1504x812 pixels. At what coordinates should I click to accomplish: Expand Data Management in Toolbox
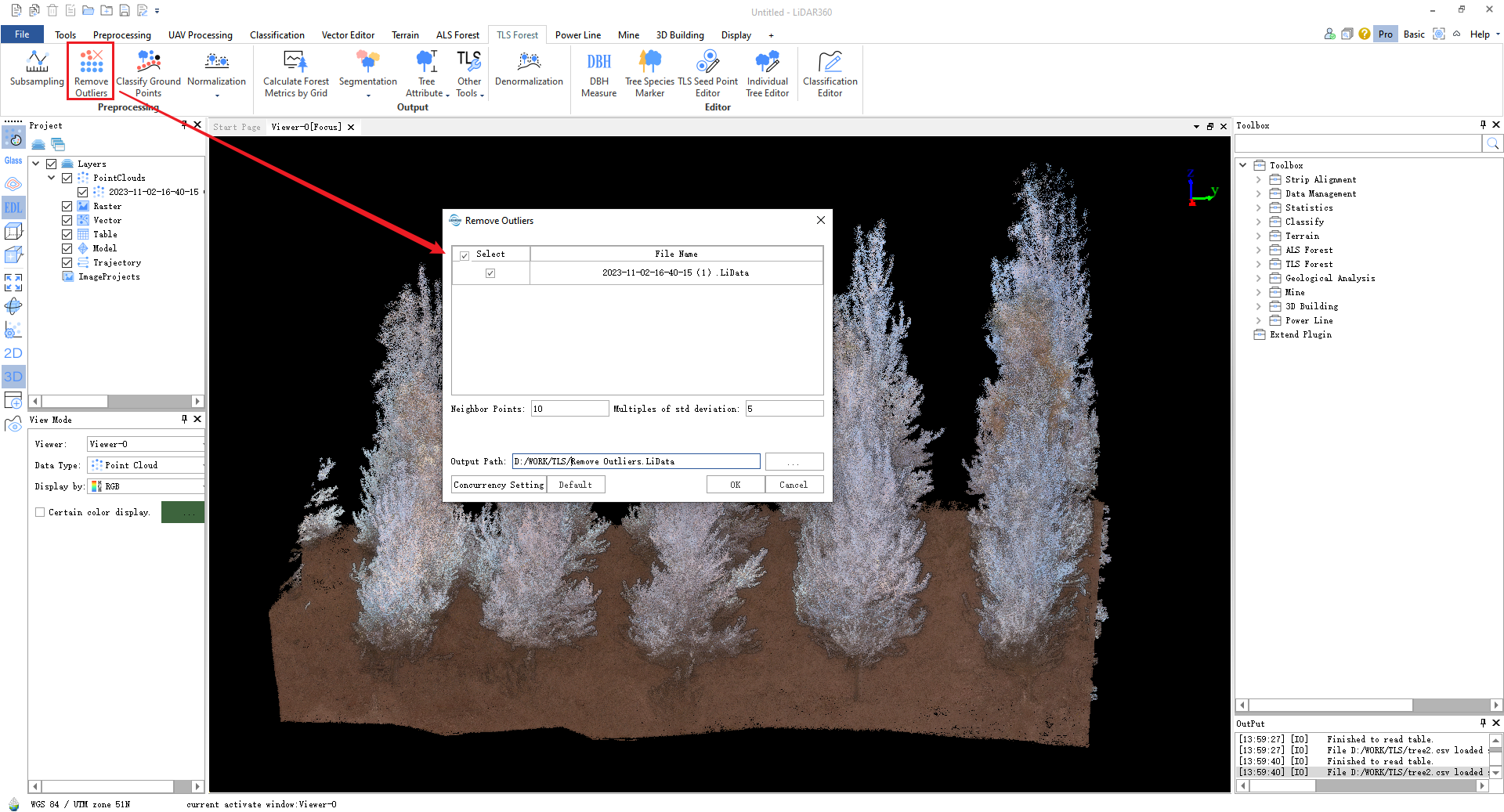point(1259,193)
